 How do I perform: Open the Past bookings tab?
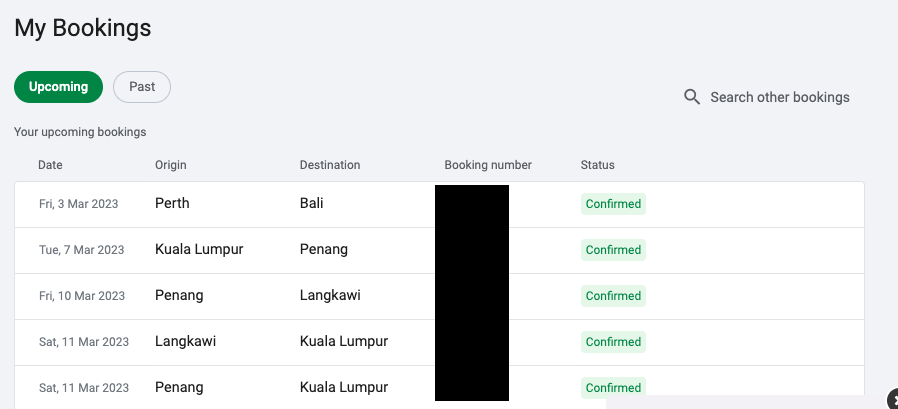pos(142,87)
